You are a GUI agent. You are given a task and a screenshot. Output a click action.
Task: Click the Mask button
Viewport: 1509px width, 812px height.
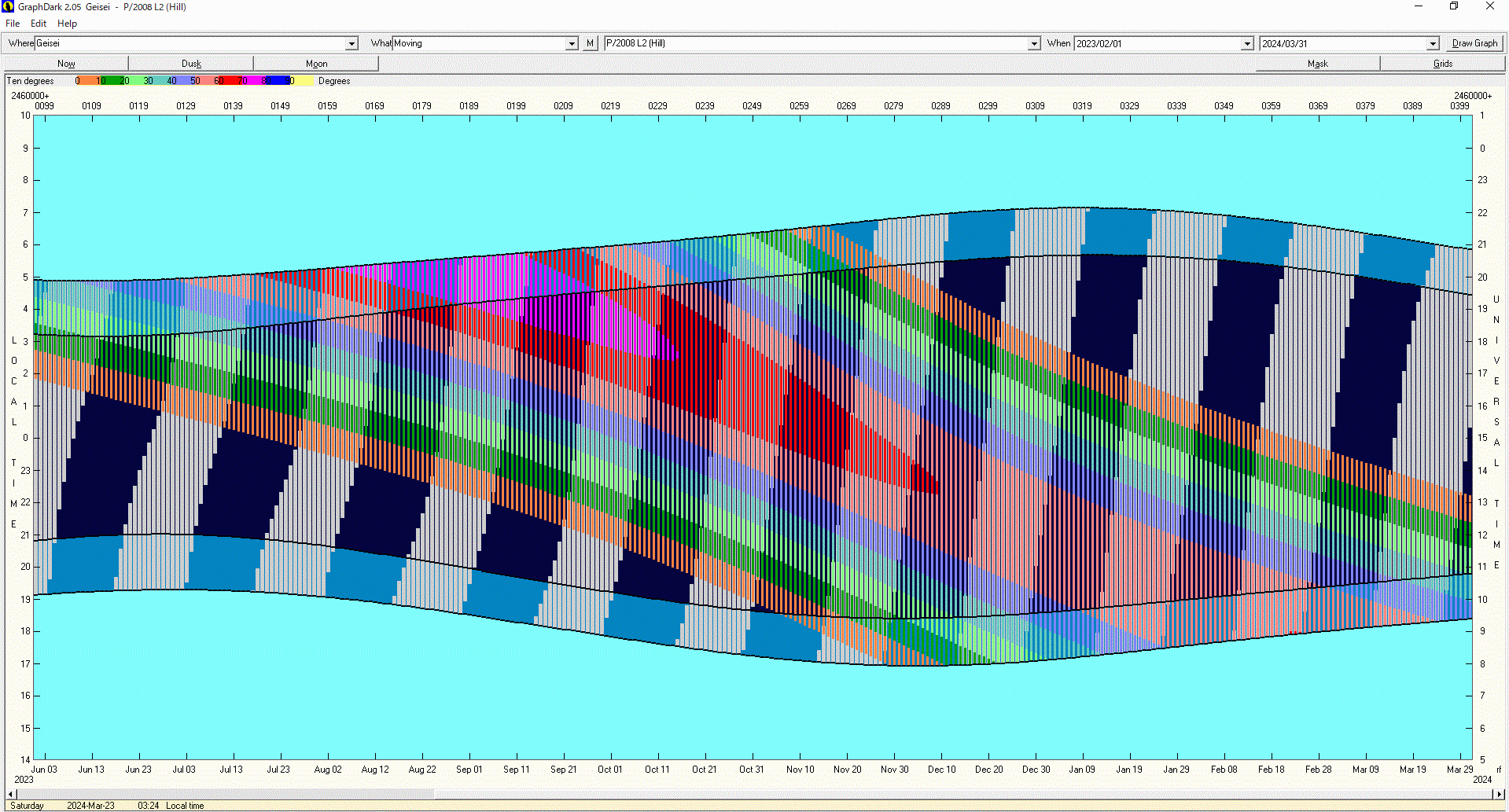click(1318, 64)
